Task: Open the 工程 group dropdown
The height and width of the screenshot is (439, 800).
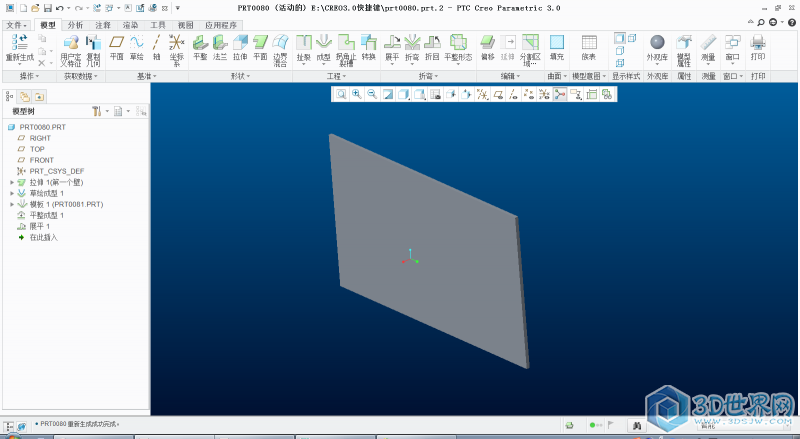Action: pyautogui.click(x=336, y=76)
